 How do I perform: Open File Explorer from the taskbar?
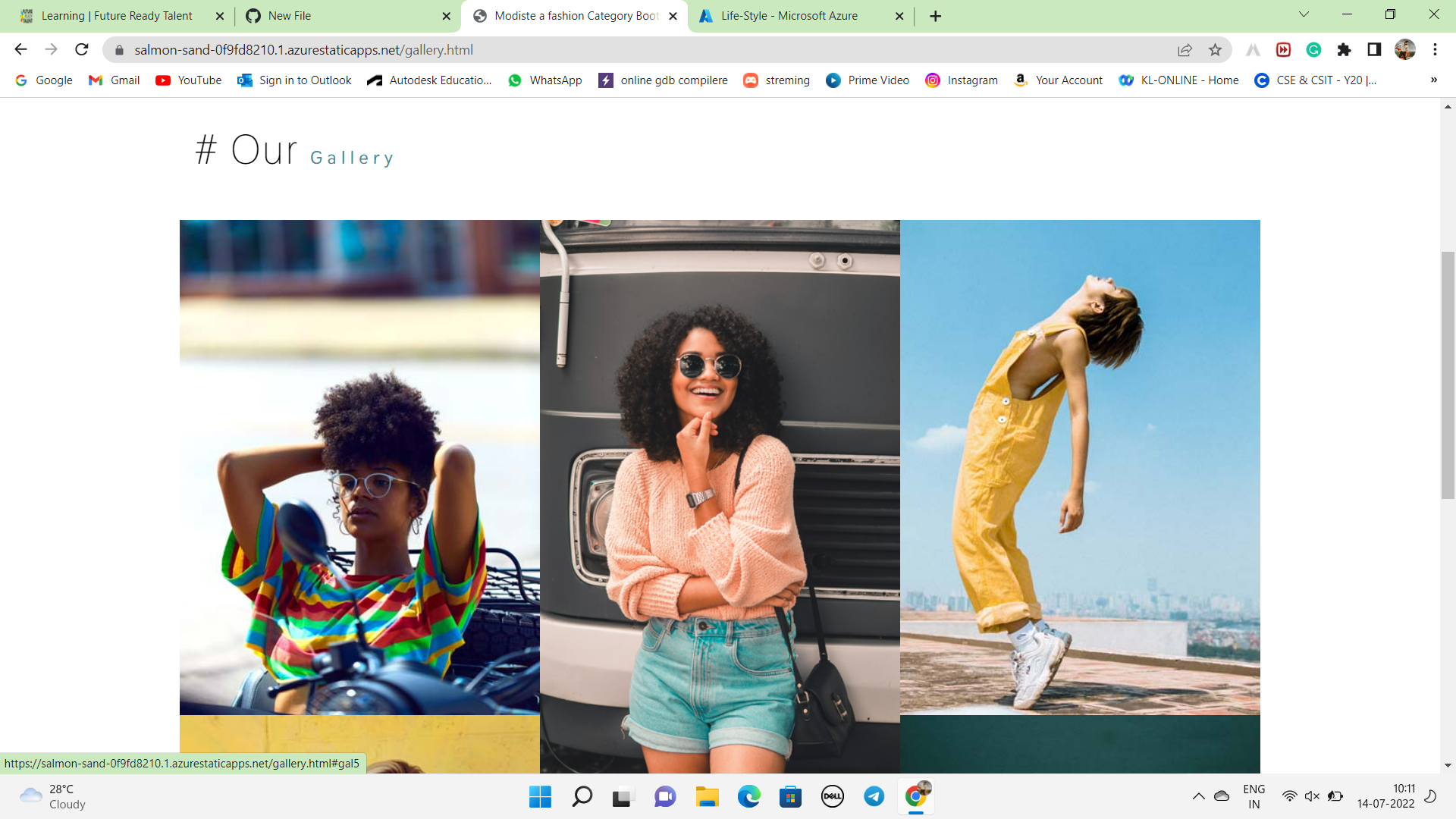click(707, 796)
